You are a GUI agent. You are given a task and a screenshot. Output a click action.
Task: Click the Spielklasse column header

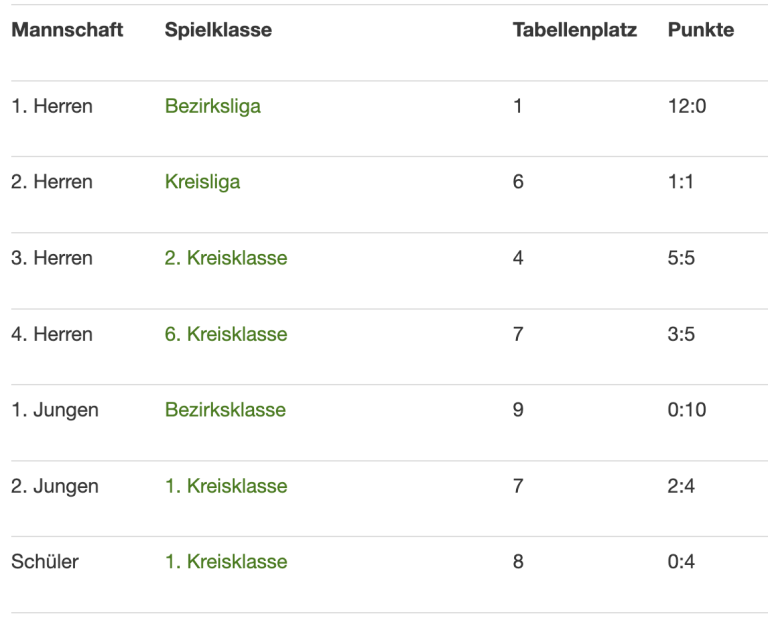[218, 30]
